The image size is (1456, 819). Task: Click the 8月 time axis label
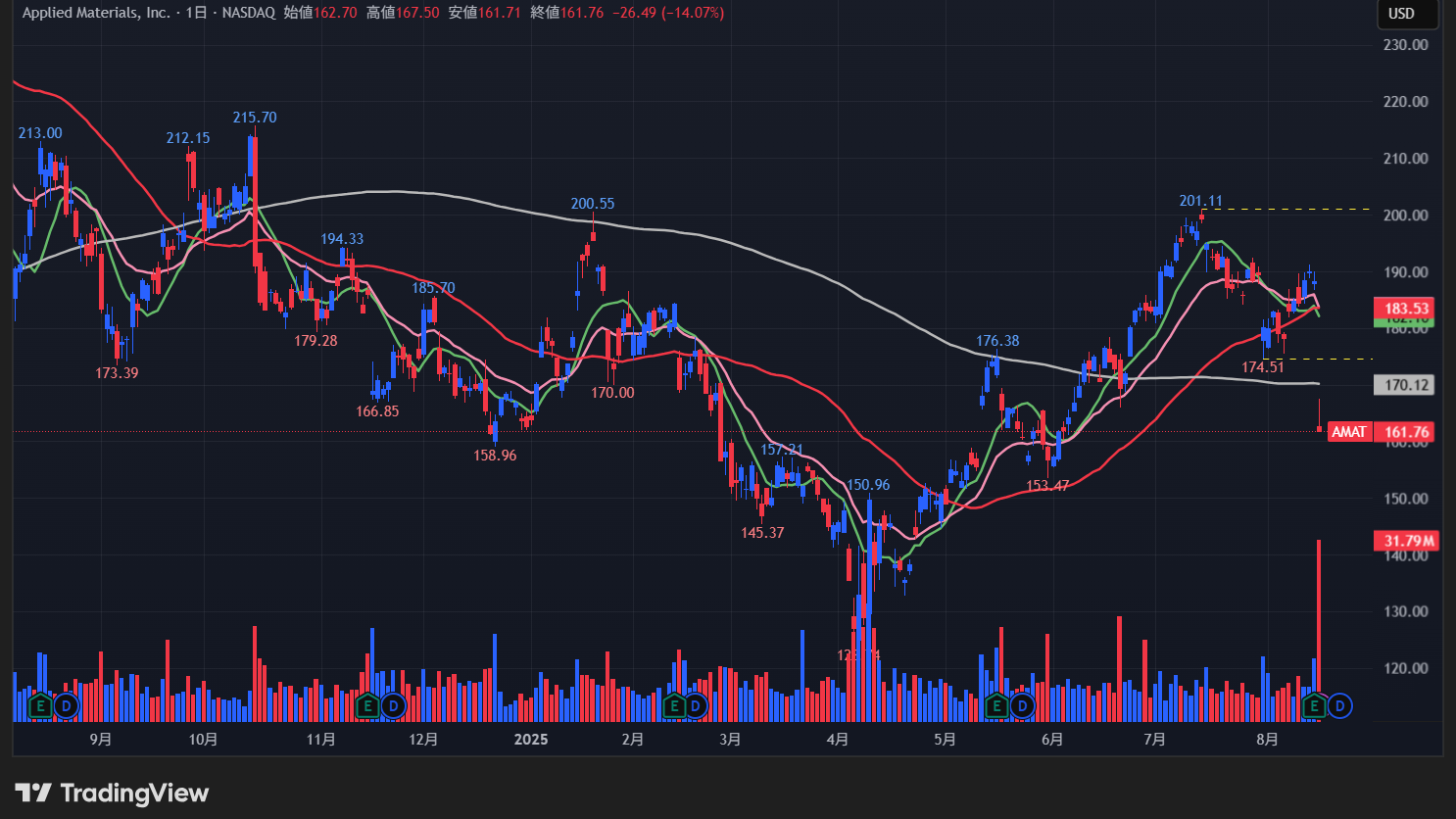pyautogui.click(x=1267, y=740)
